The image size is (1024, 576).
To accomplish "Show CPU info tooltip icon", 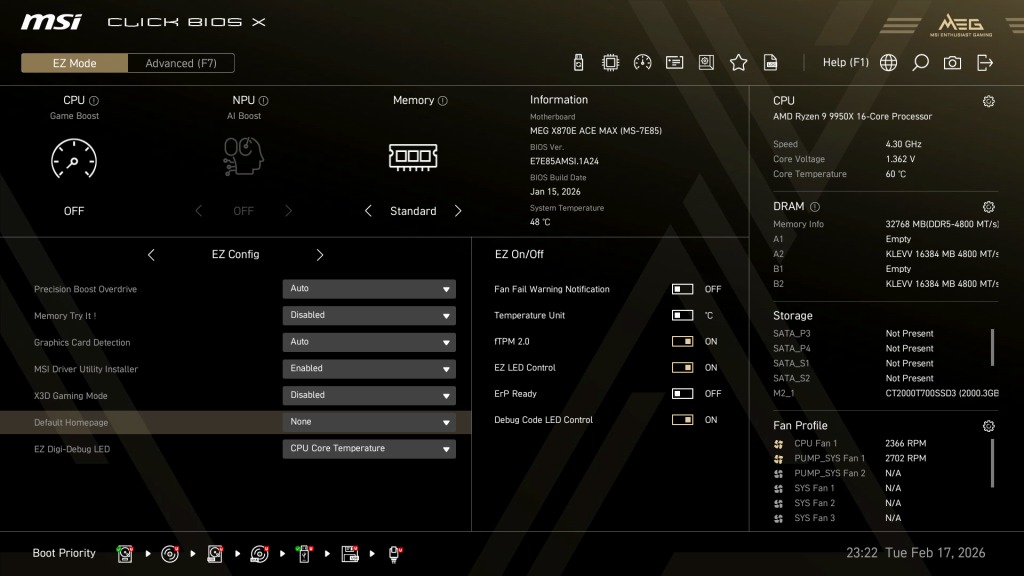I will (x=94, y=101).
